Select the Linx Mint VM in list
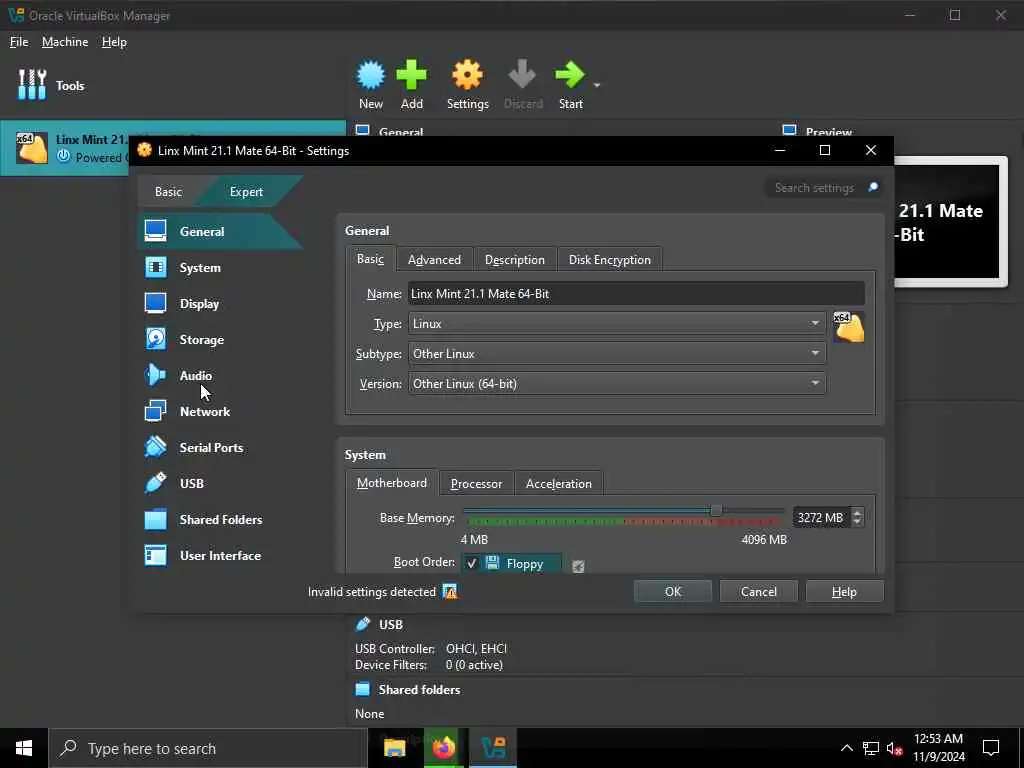 pyautogui.click(x=173, y=148)
